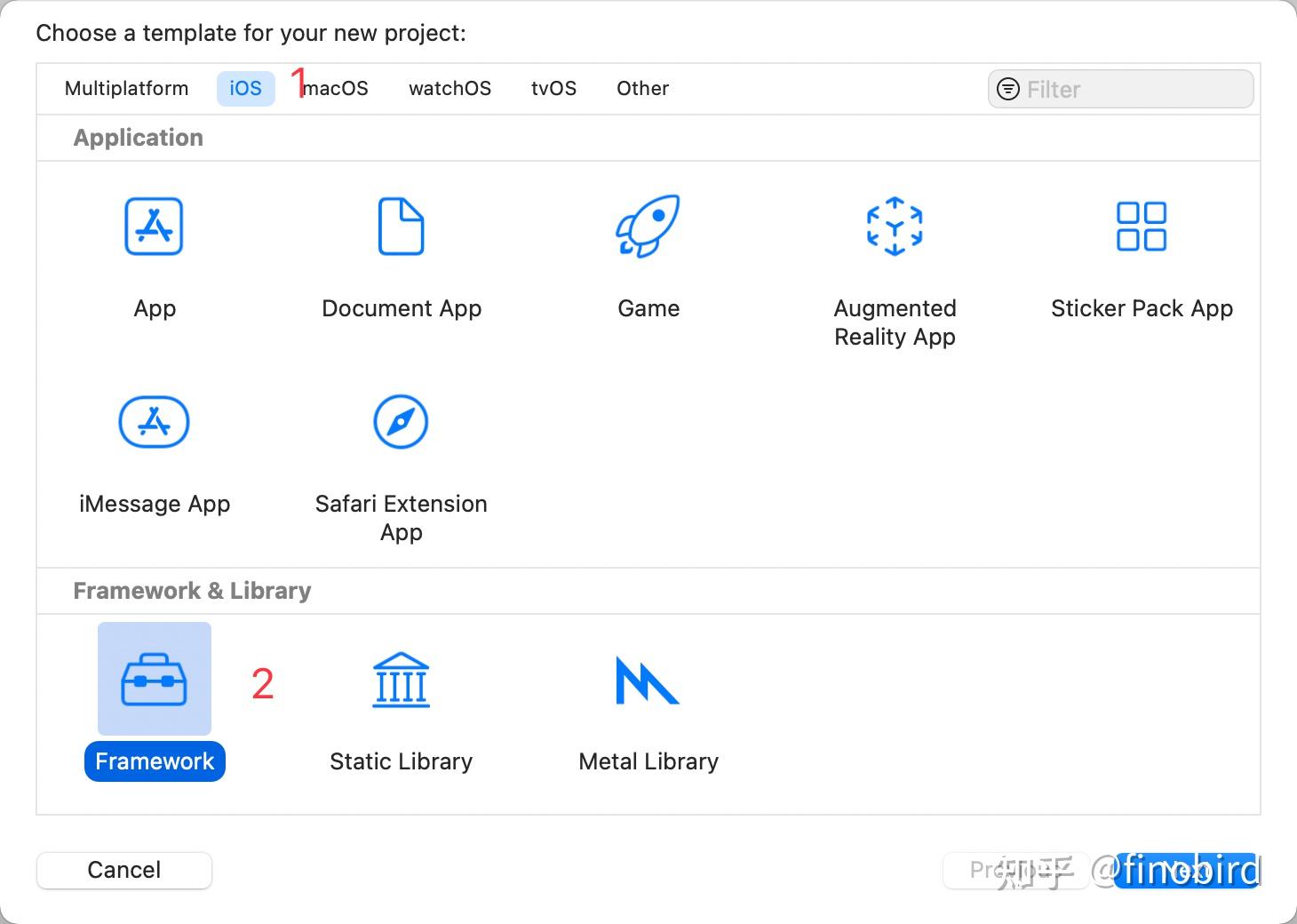Click the "Framework" label

155,761
